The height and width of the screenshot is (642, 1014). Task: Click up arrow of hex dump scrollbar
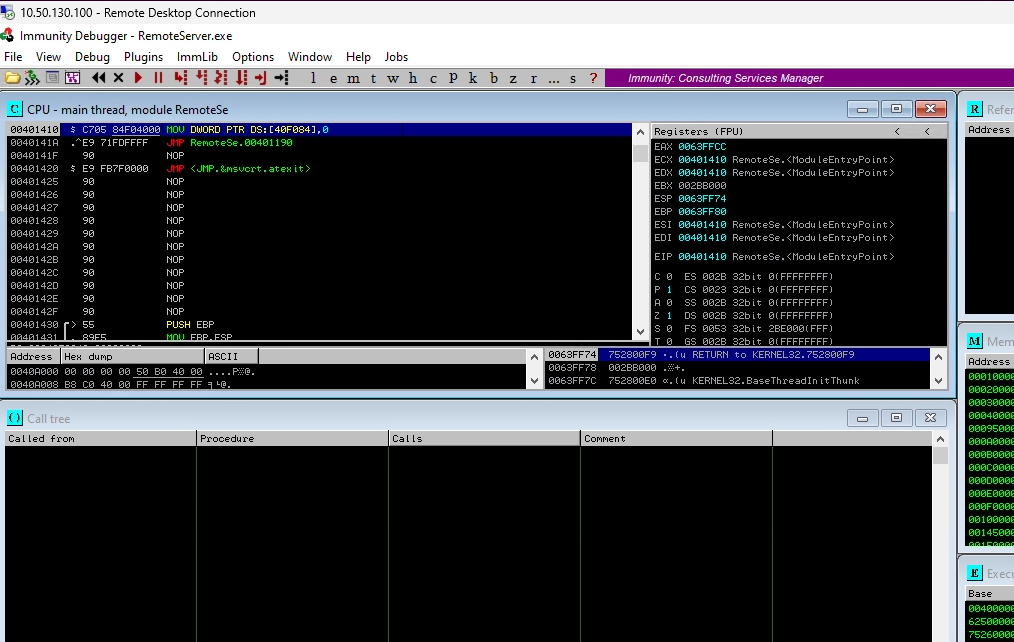click(x=534, y=357)
